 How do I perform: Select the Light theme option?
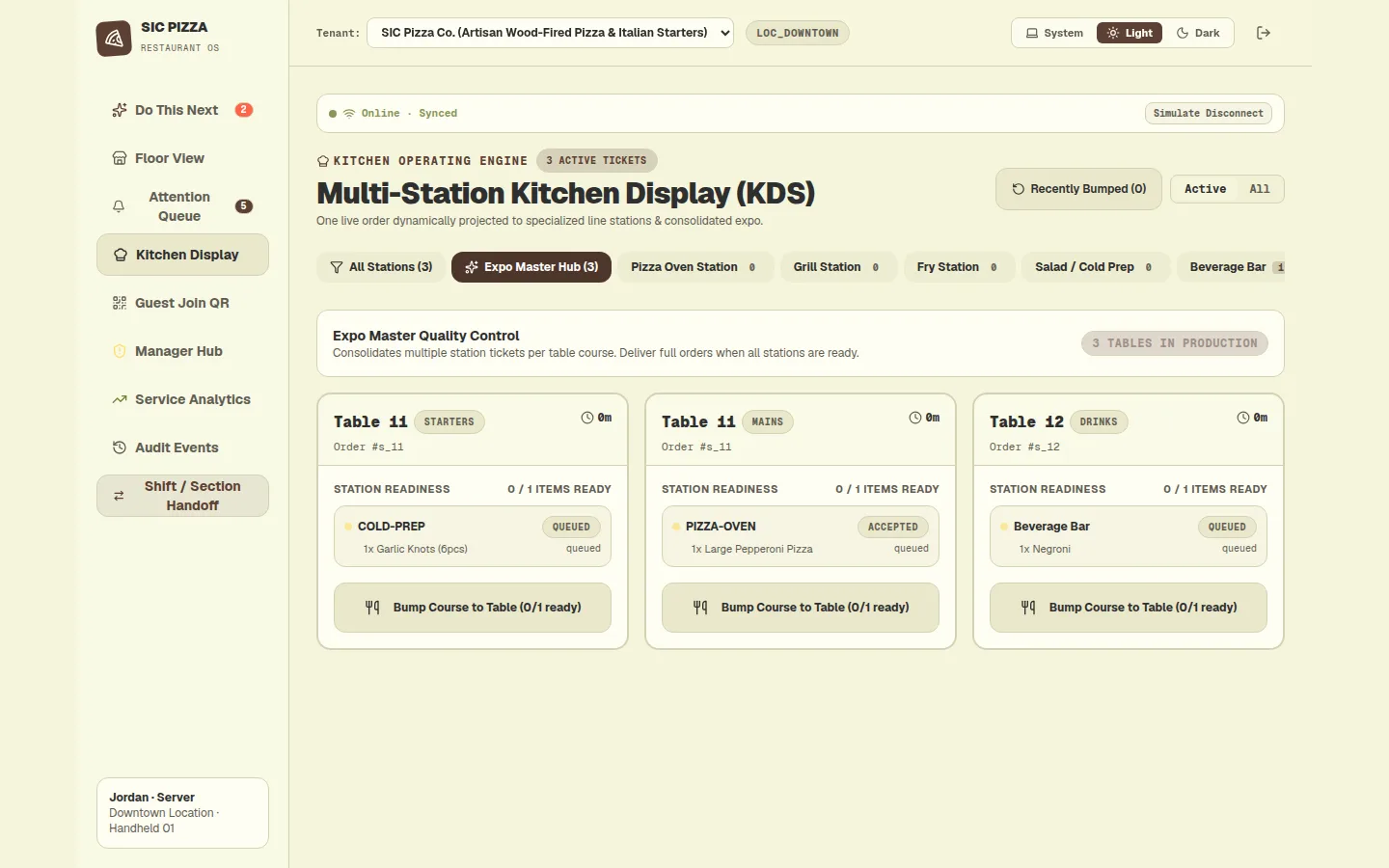coord(1130,33)
